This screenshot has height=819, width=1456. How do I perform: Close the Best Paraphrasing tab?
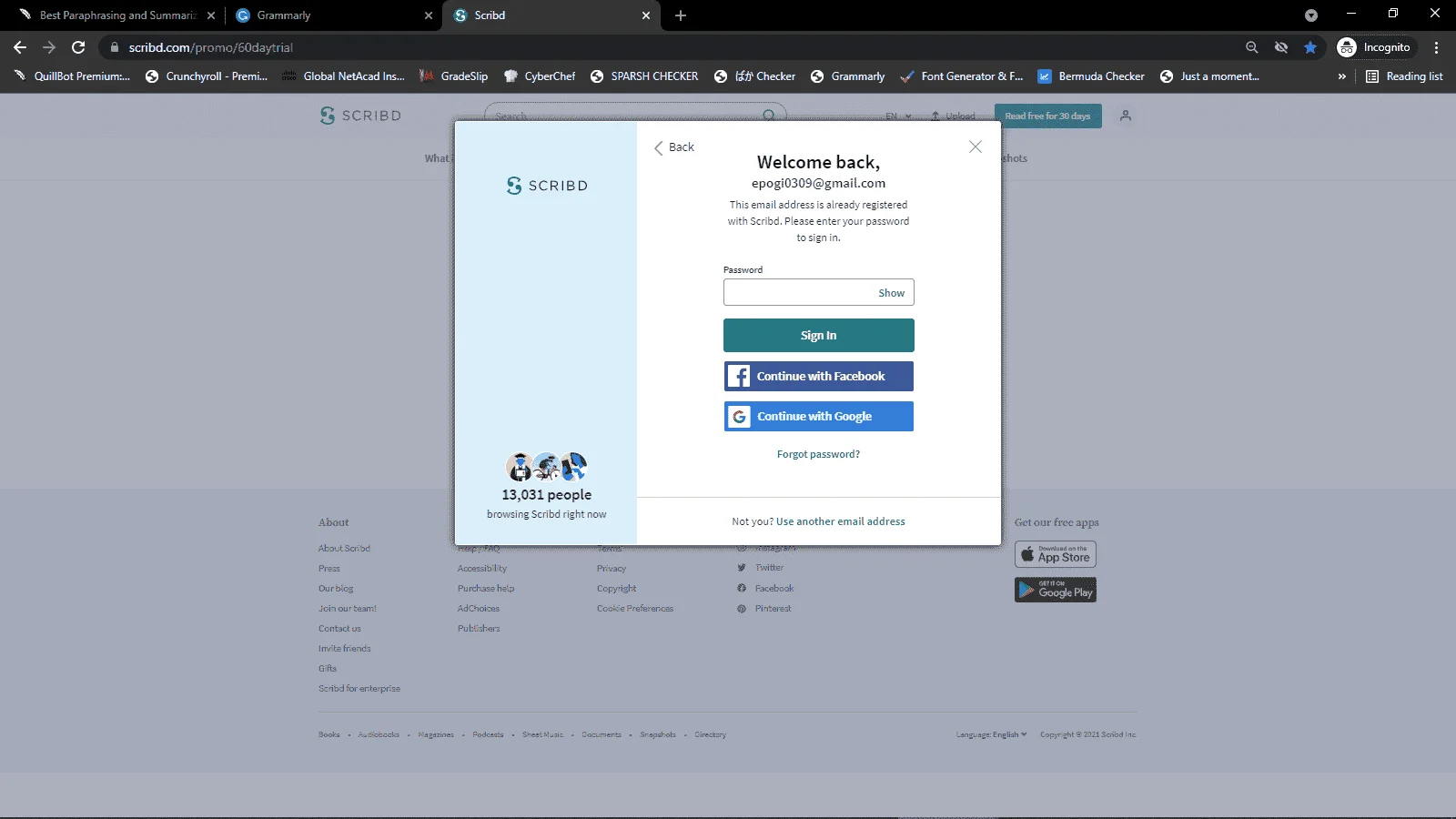(211, 15)
